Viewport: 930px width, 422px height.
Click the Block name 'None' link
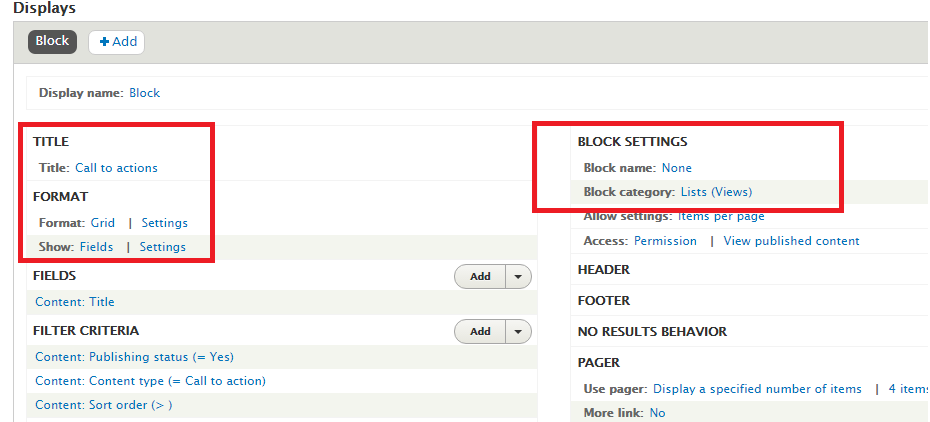tap(676, 168)
